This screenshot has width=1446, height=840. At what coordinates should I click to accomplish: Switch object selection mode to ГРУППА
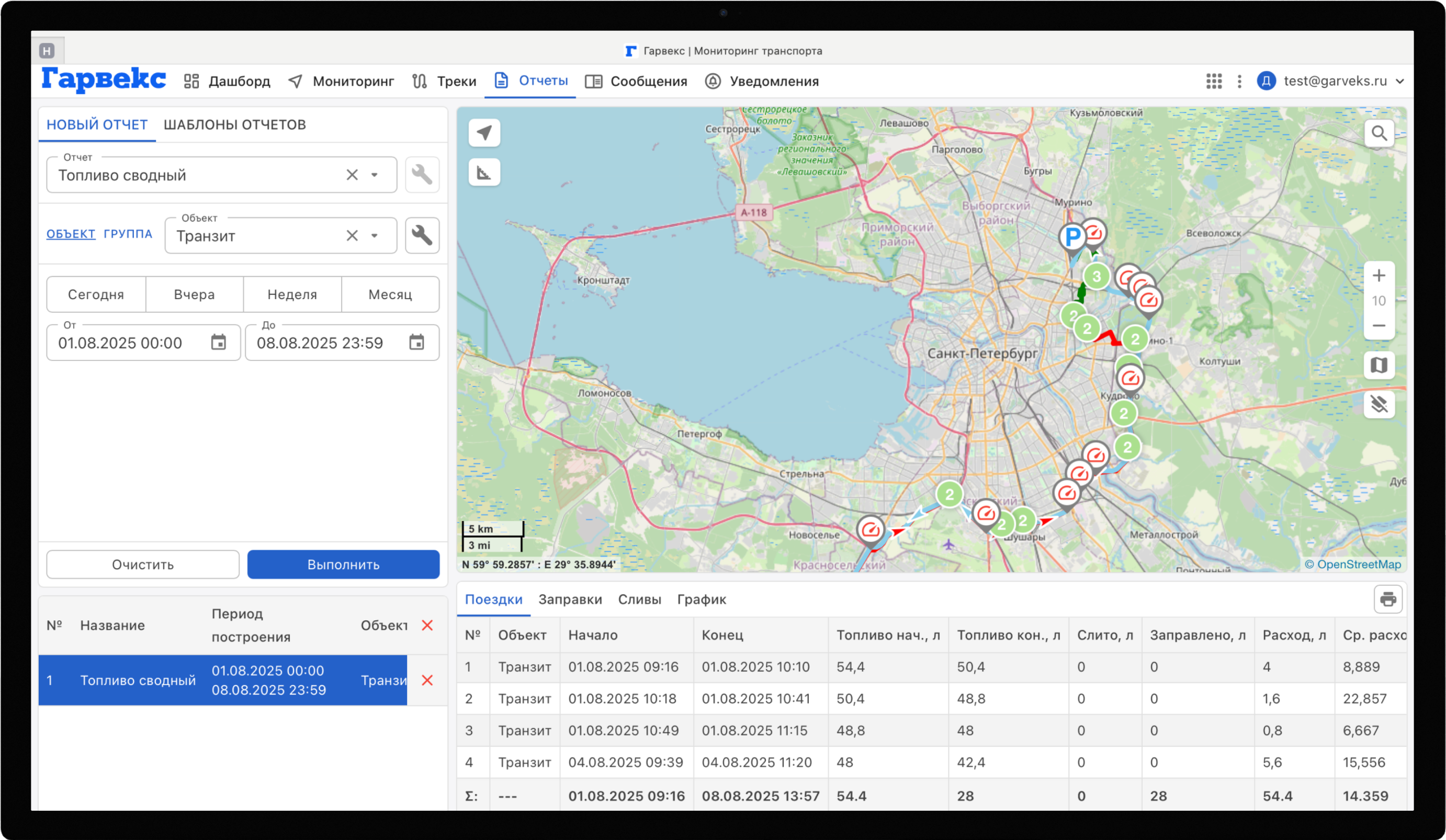point(127,234)
